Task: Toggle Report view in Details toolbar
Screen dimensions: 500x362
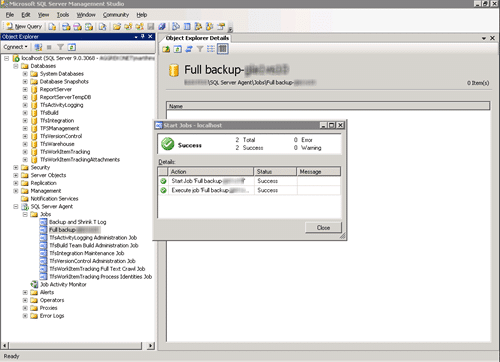Action: [x=222, y=49]
